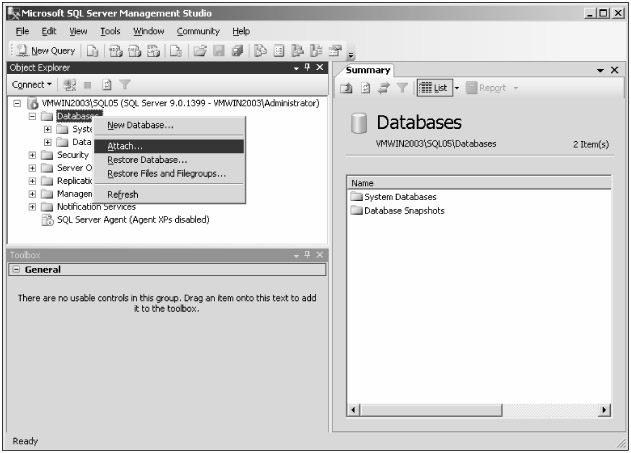Viewport: 631px width, 453px height.
Task: Click the filter funnel icon in Object Explorer
Action: tap(124, 85)
